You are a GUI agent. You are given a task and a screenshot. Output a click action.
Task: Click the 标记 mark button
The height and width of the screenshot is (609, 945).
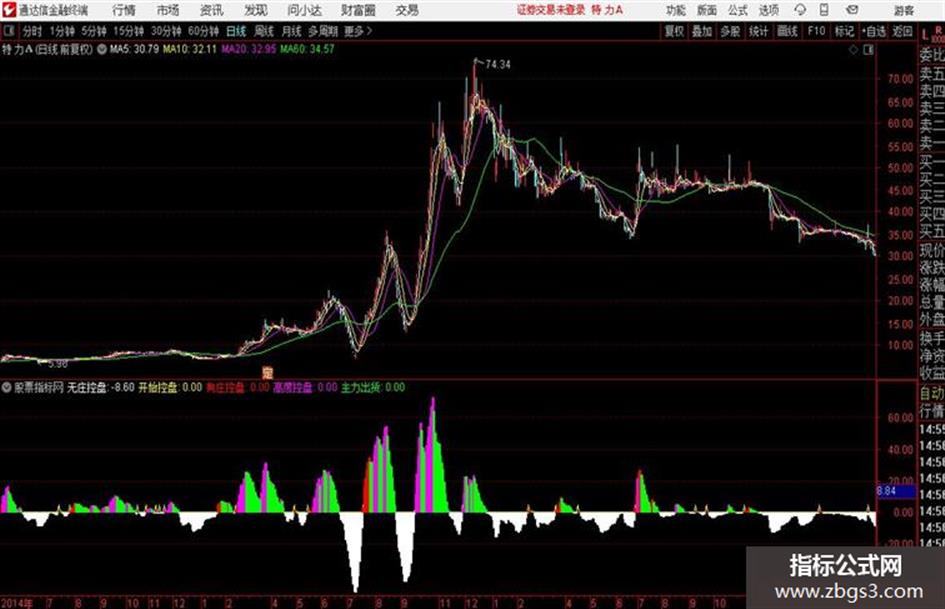coord(844,31)
